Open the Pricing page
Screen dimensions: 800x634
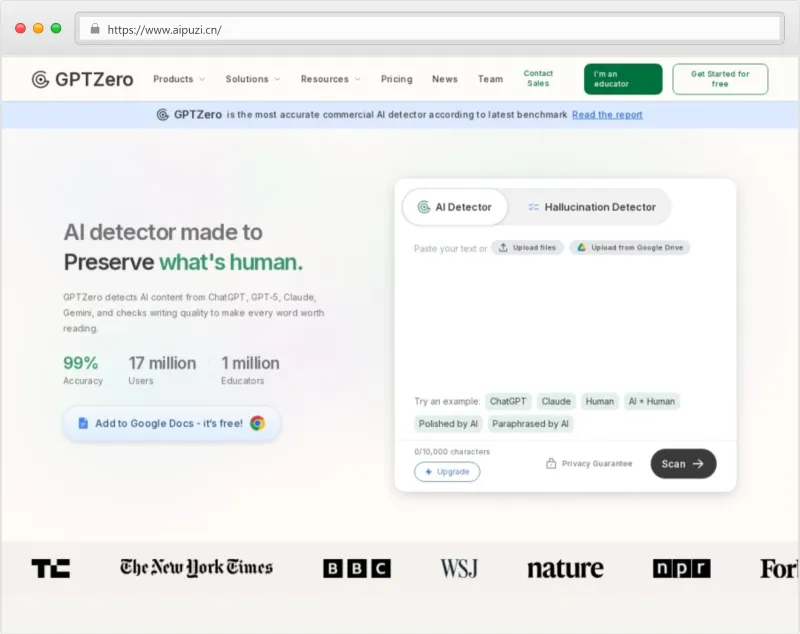pyautogui.click(x=396, y=79)
